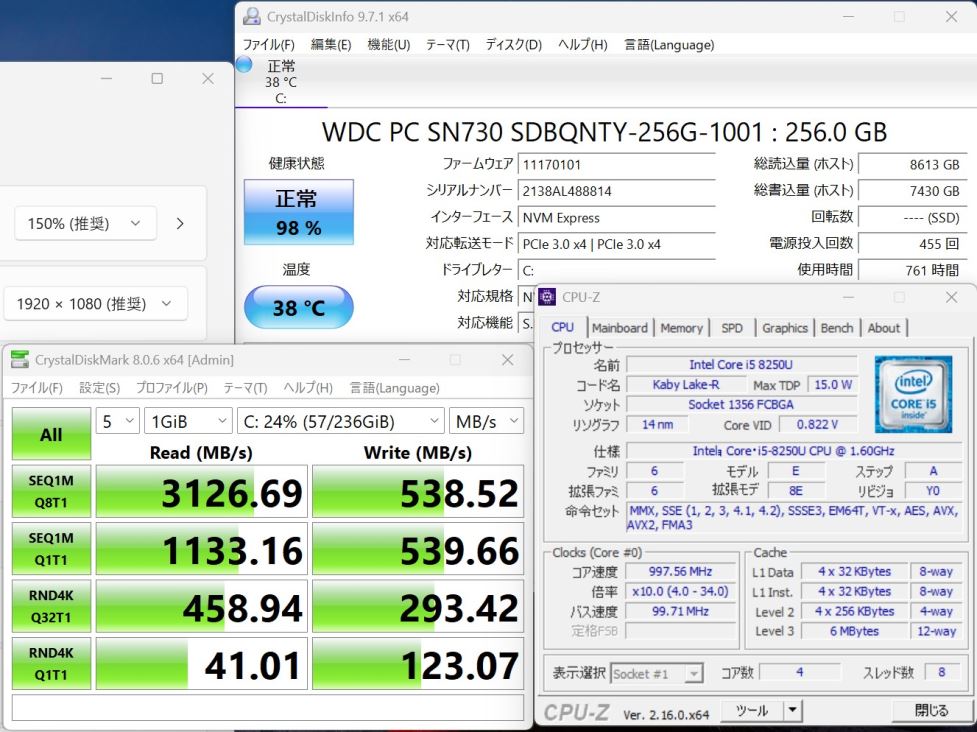The height and width of the screenshot is (732, 977).
Task: Click the core speed value 997.56 MHz
Action: [x=680, y=571]
